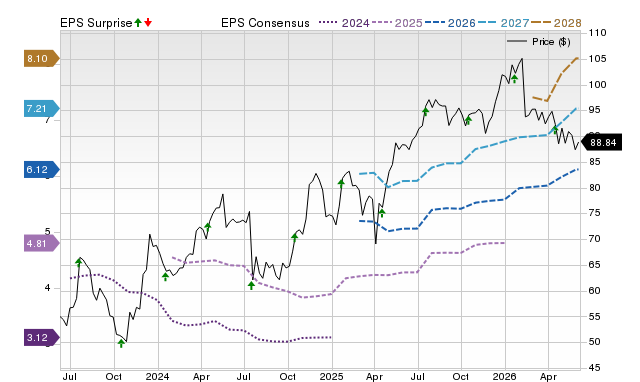Click the 60 label on the price axis
The image size is (640, 382).
tap(595, 291)
